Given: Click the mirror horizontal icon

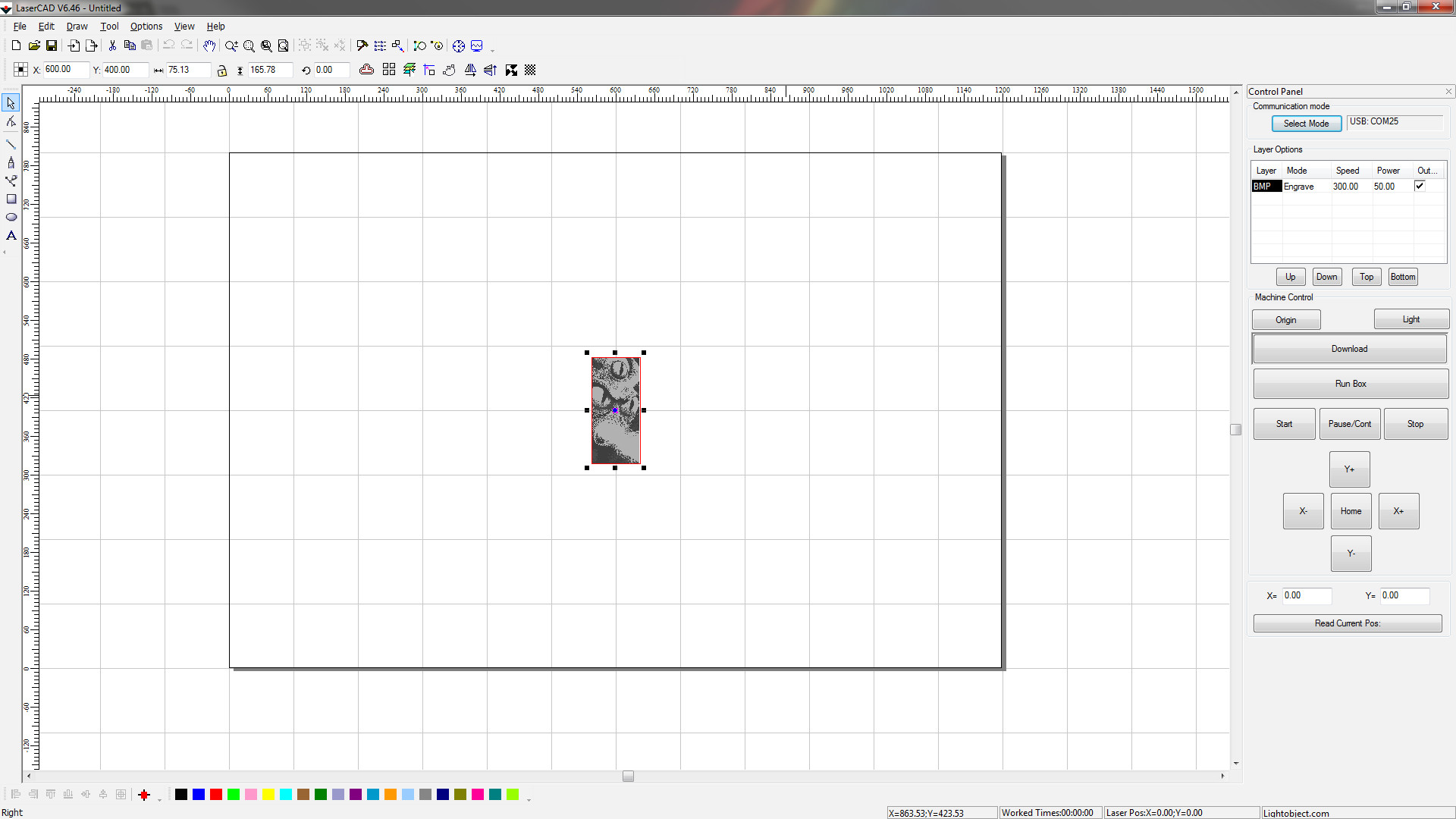Looking at the screenshot, I should click(x=470, y=70).
